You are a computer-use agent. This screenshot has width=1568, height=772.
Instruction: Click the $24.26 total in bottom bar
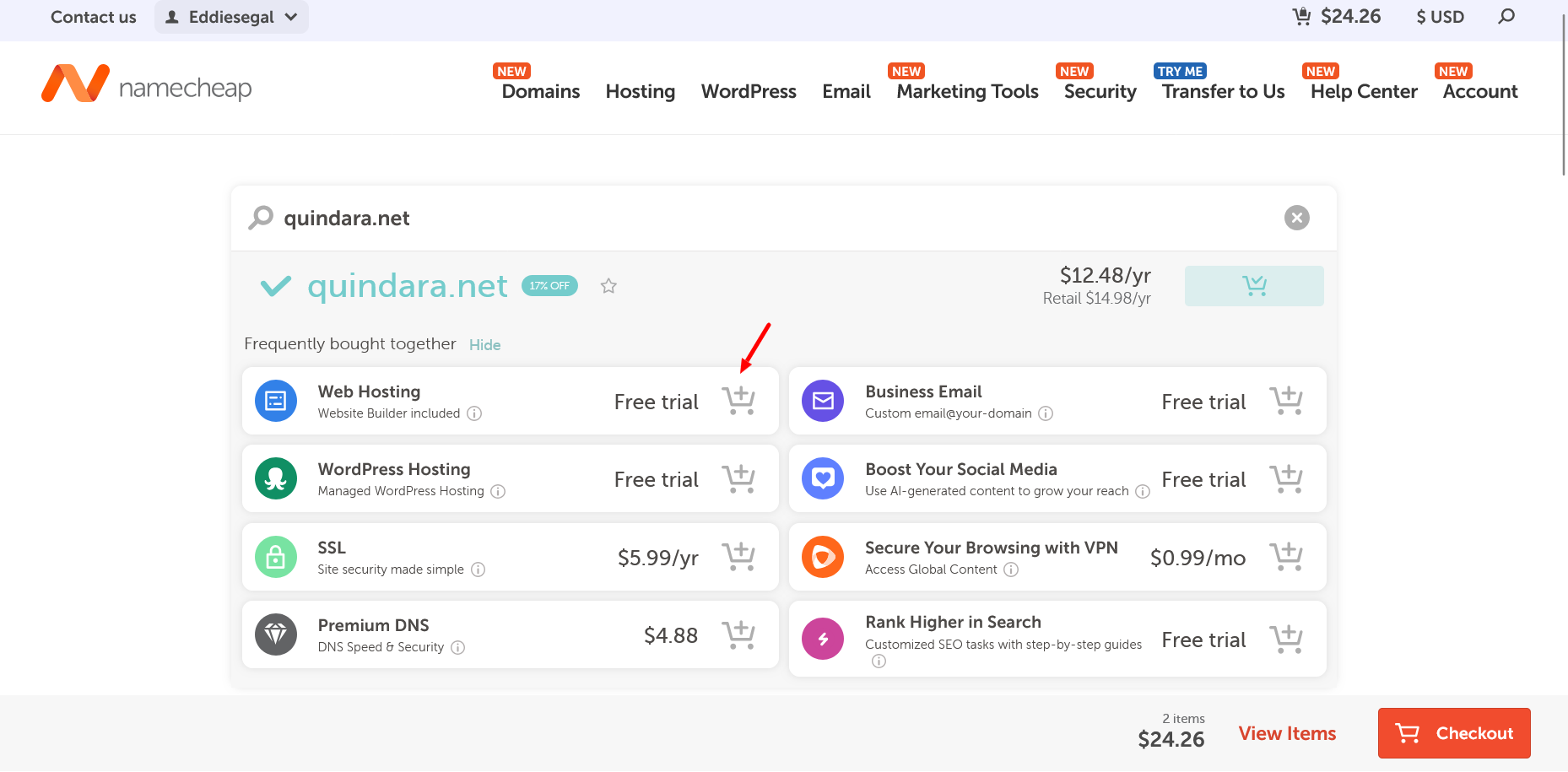click(1171, 739)
